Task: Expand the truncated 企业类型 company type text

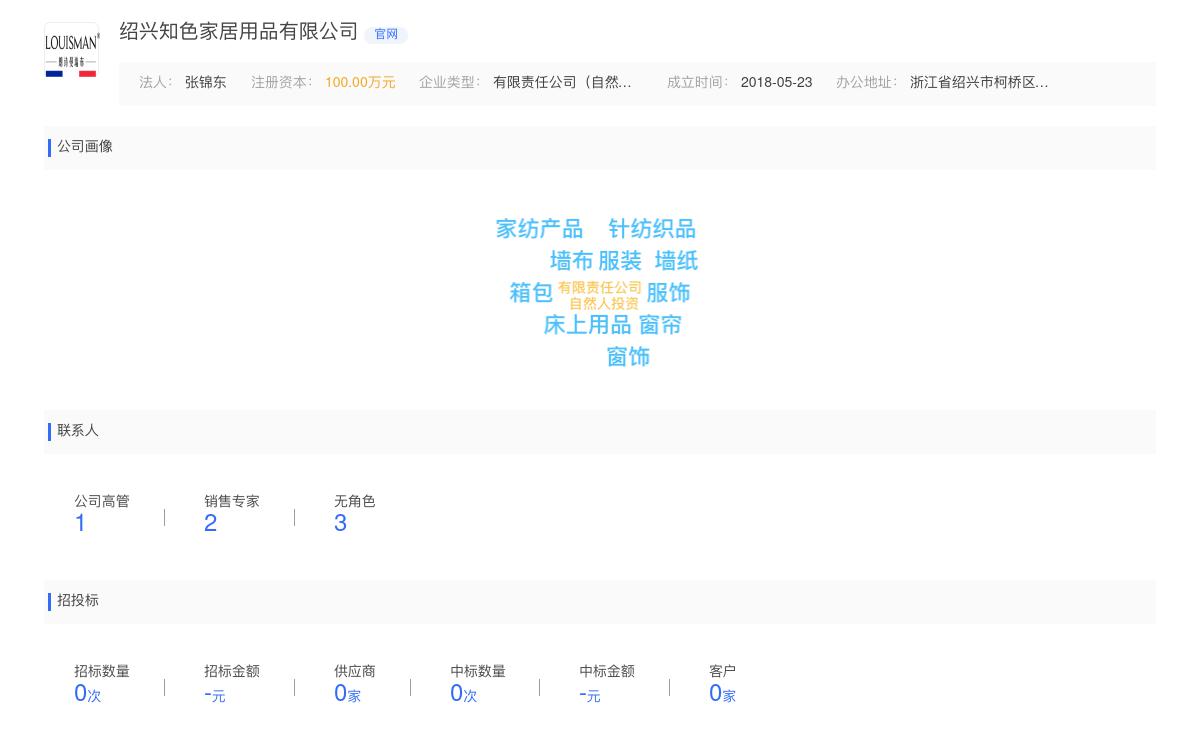Action: [564, 83]
